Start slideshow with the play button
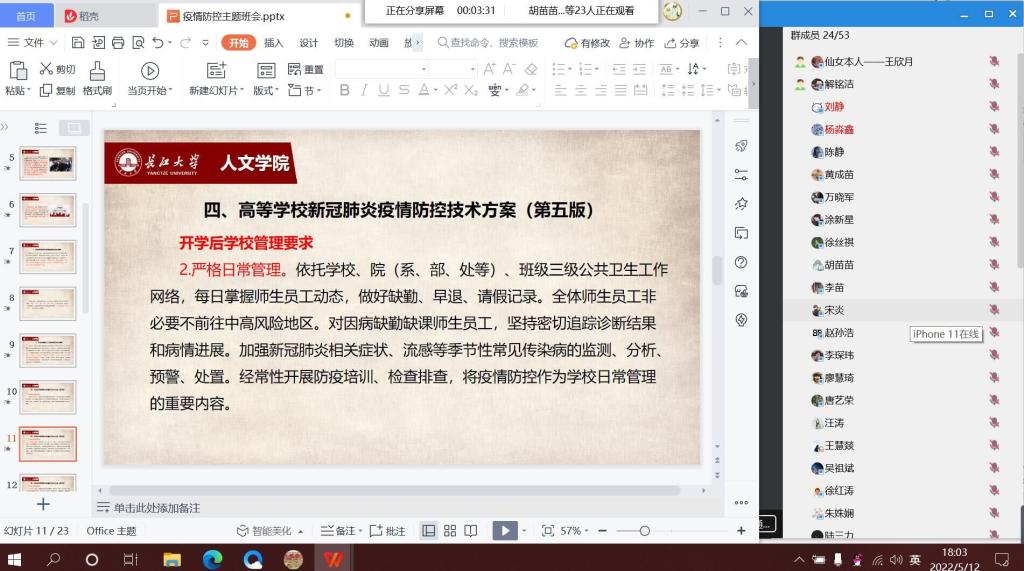The image size is (1024, 571). (505, 531)
